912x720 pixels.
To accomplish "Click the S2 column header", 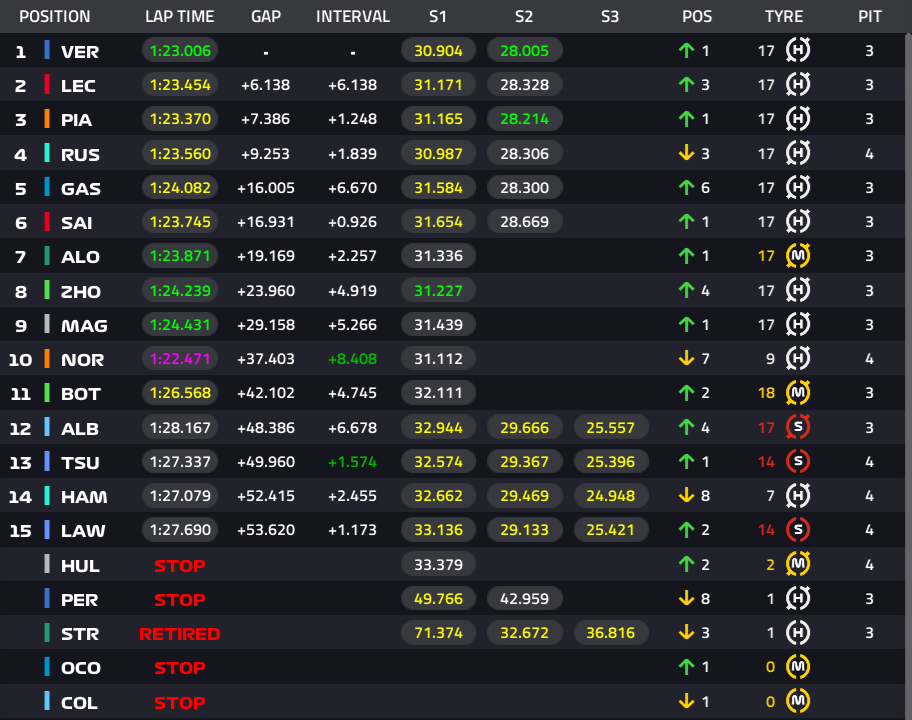I will (x=524, y=16).
